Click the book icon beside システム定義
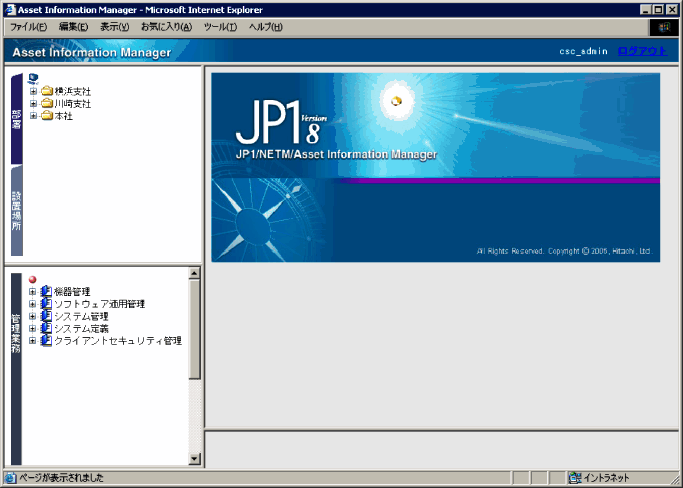 [x=46, y=328]
